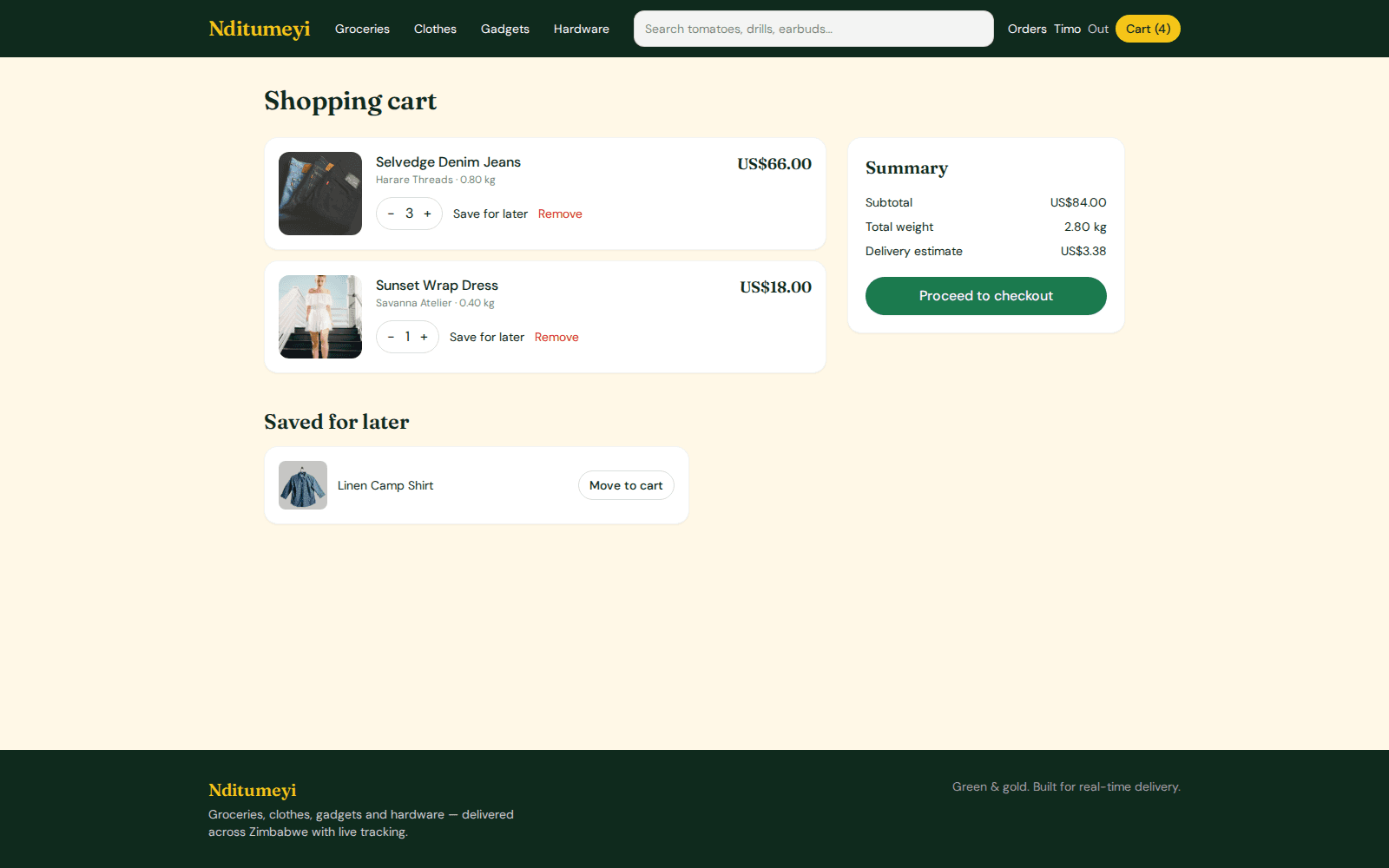Open the Gadgets category
1389x868 pixels.
[x=505, y=29]
